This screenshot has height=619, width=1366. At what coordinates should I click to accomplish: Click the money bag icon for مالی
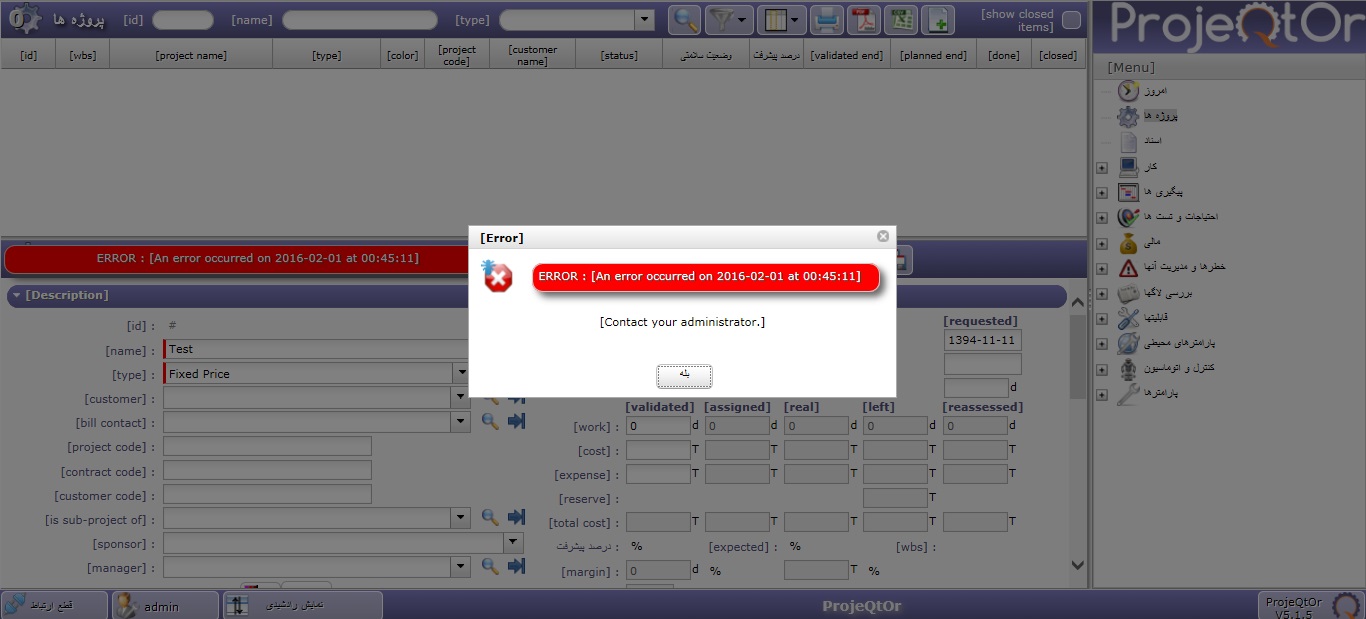pos(1128,242)
